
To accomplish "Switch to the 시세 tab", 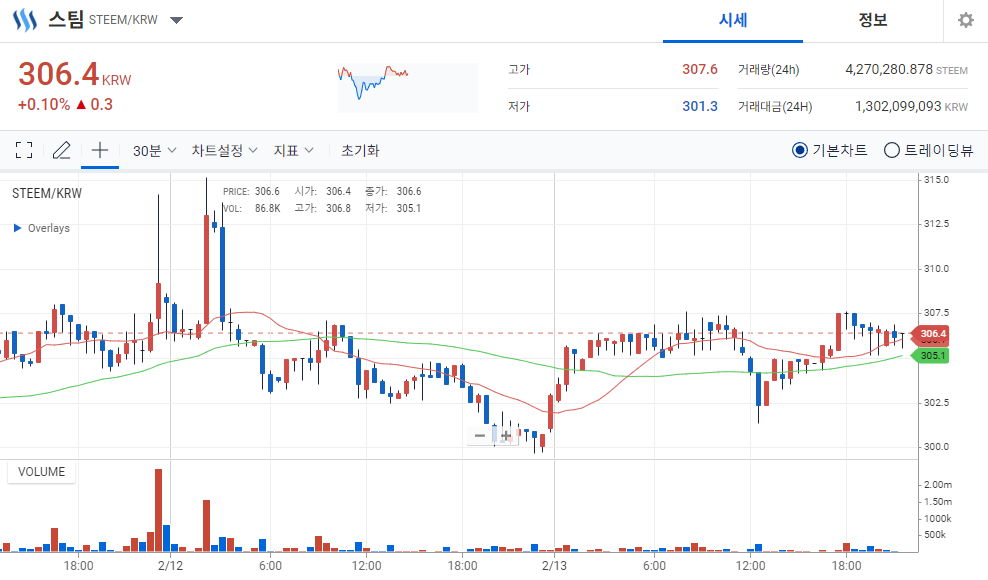I will pyautogui.click(x=733, y=20).
